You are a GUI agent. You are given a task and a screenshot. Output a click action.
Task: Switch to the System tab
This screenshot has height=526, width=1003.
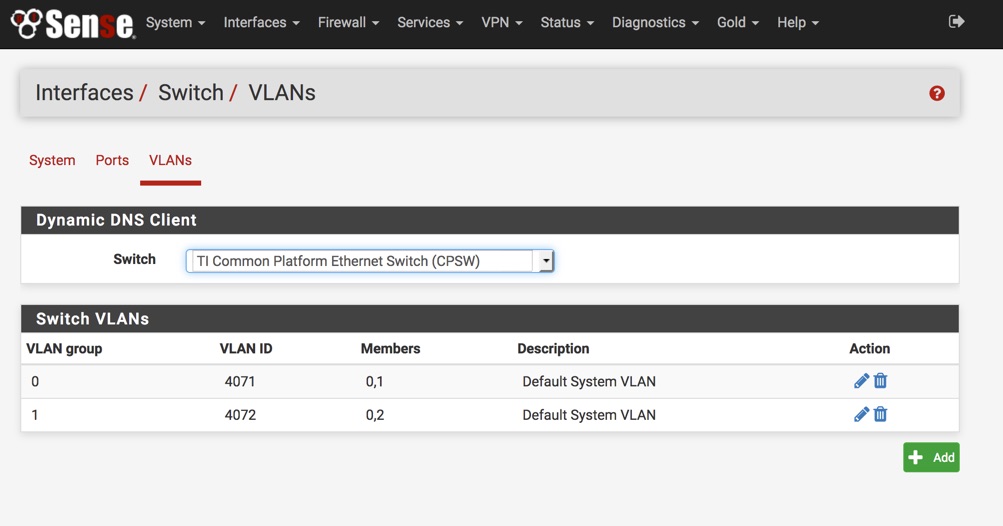(x=52, y=160)
